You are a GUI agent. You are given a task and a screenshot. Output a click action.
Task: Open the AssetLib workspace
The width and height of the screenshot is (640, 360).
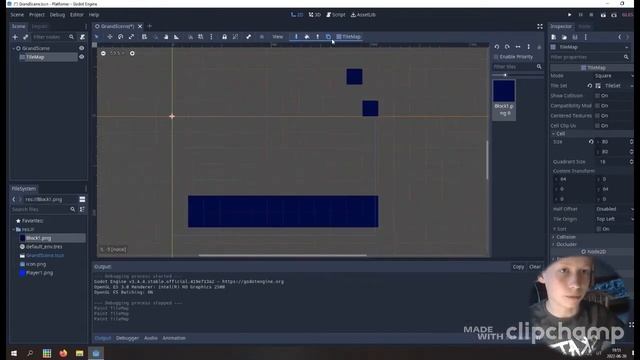(x=363, y=15)
